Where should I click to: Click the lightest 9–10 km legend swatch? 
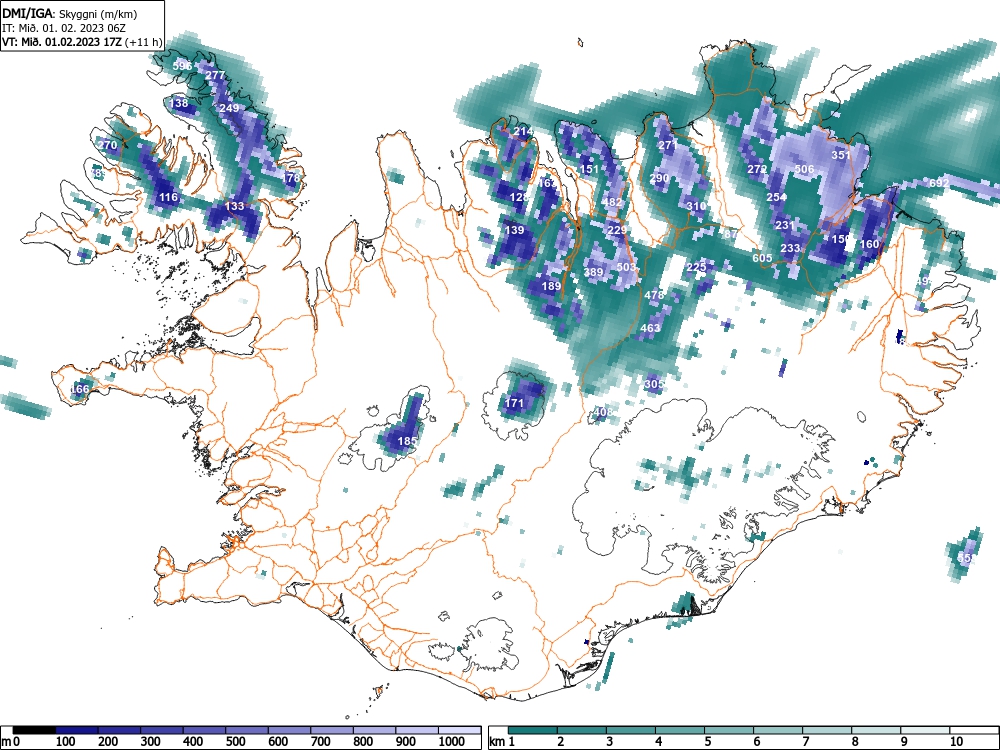925,730
